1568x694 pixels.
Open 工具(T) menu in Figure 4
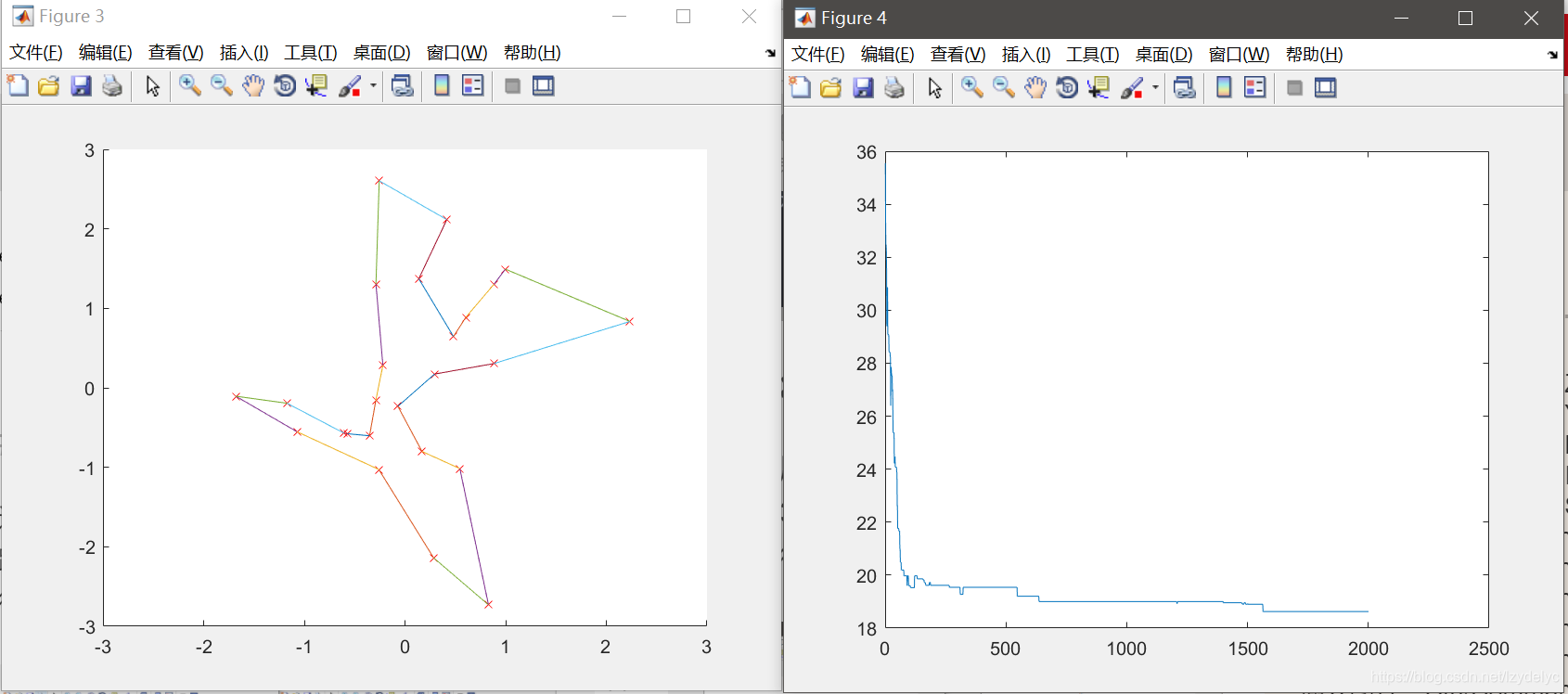pyautogui.click(x=1093, y=55)
